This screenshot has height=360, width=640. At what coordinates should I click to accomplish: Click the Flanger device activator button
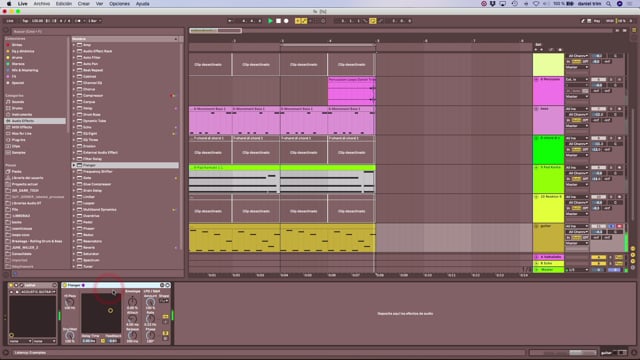tap(65, 285)
